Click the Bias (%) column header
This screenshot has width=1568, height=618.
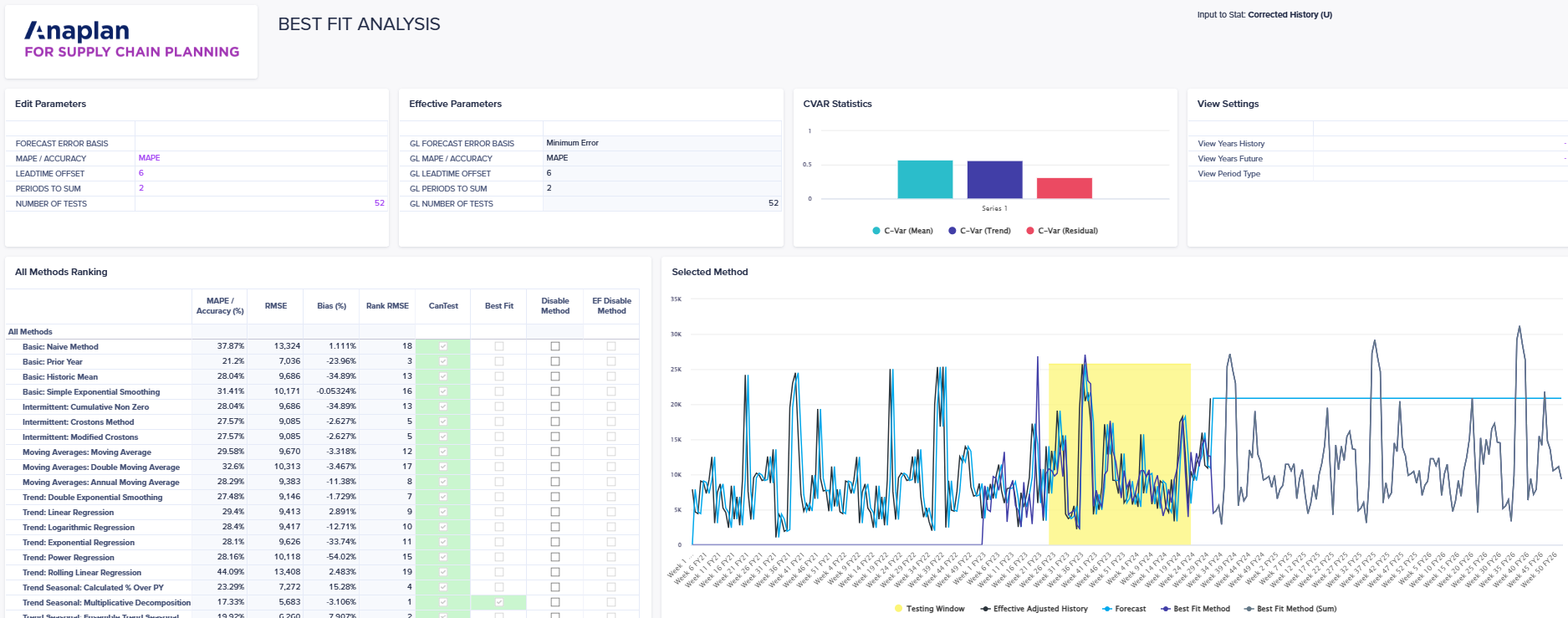coord(331,306)
